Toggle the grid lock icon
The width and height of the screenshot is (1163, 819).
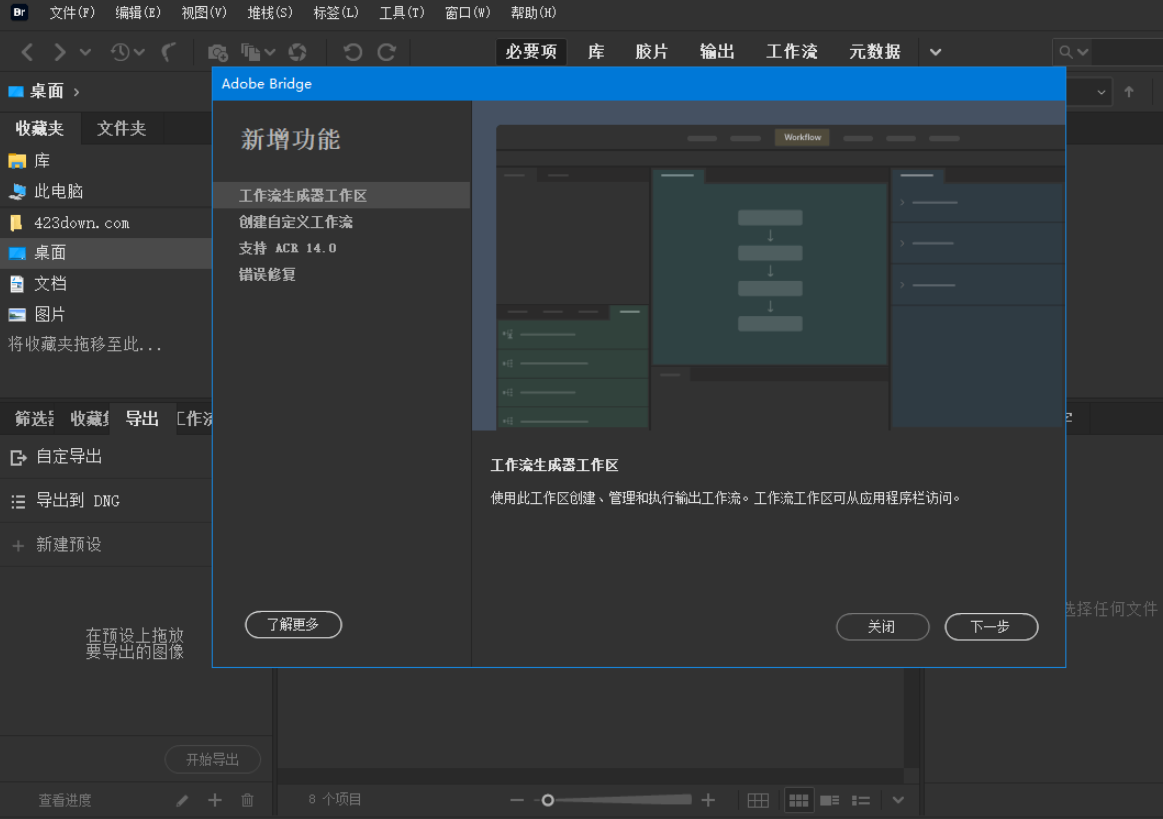point(758,800)
